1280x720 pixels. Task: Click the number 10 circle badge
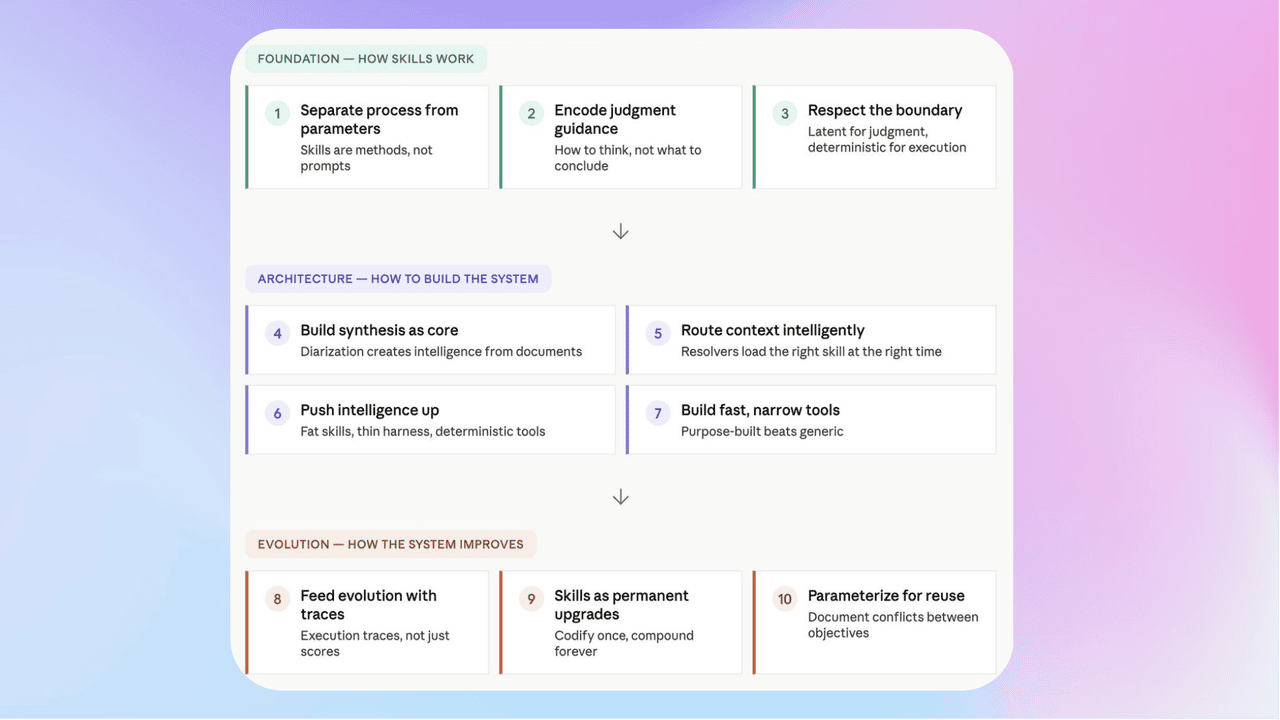tap(785, 599)
